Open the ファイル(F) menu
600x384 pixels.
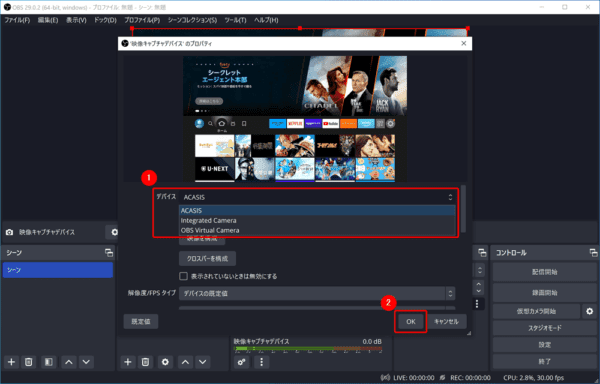pos(17,20)
